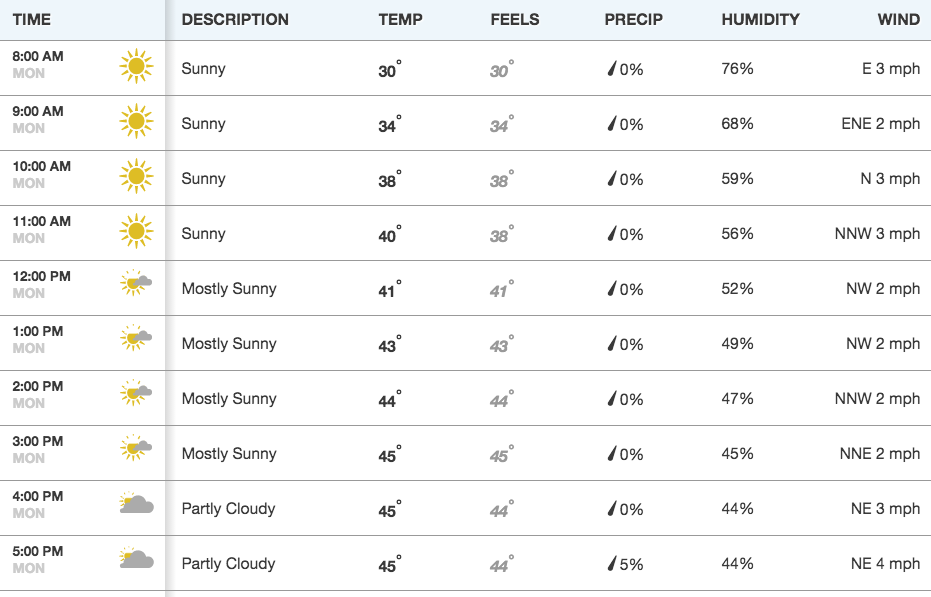Image resolution: width=931 pixels, height=597 pixels.
Task: Click the raindrop icon showing 5% precip
Action: click(x=612, y=563)
